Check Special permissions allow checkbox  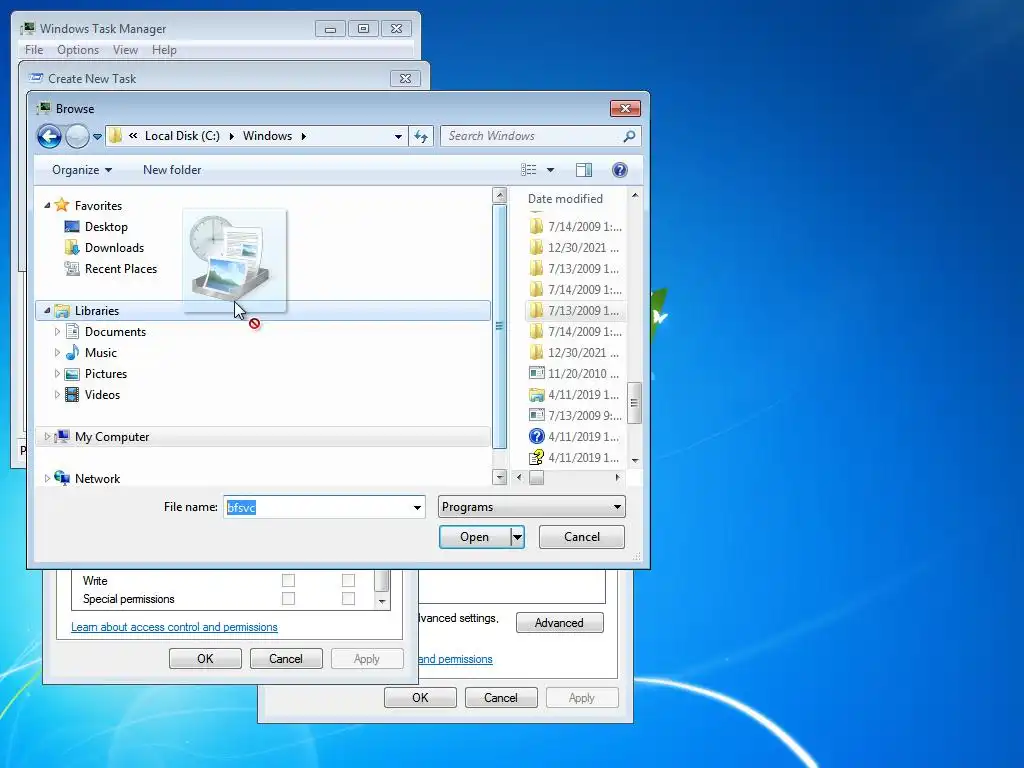pyautogui.click(x=288, y=598)
